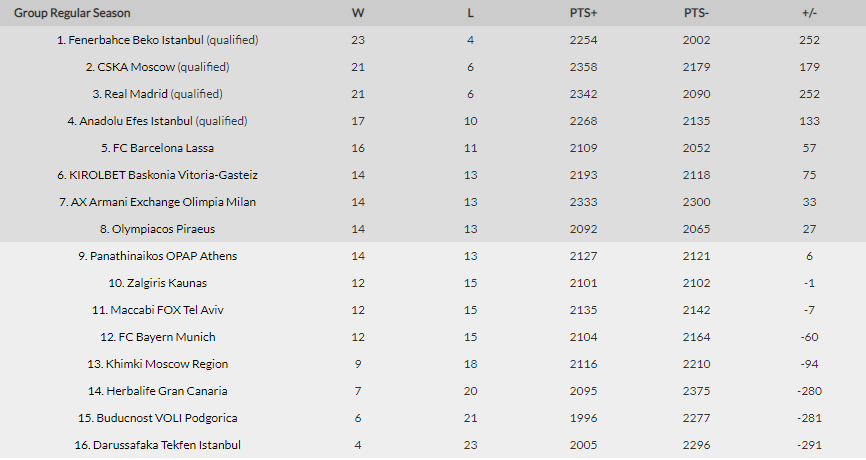The image size is (866, 460).
Task: Open Herbalife Gran Canaria team page
Action: [164, 391]
